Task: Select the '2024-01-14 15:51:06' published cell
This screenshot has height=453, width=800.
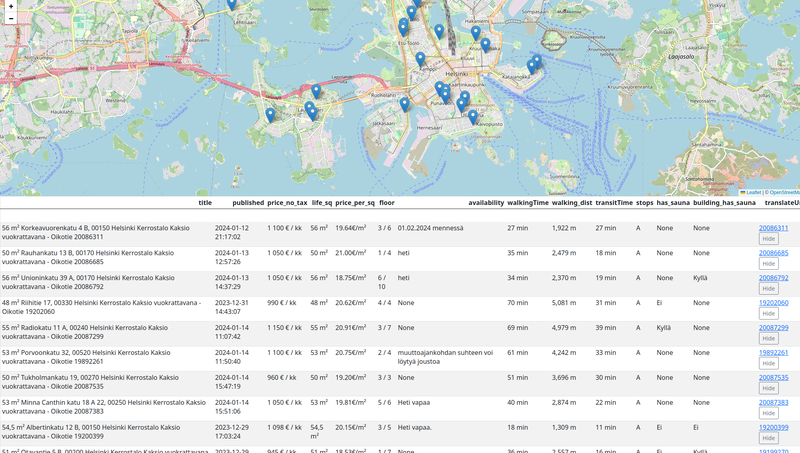Action: (x=232, y=407)
